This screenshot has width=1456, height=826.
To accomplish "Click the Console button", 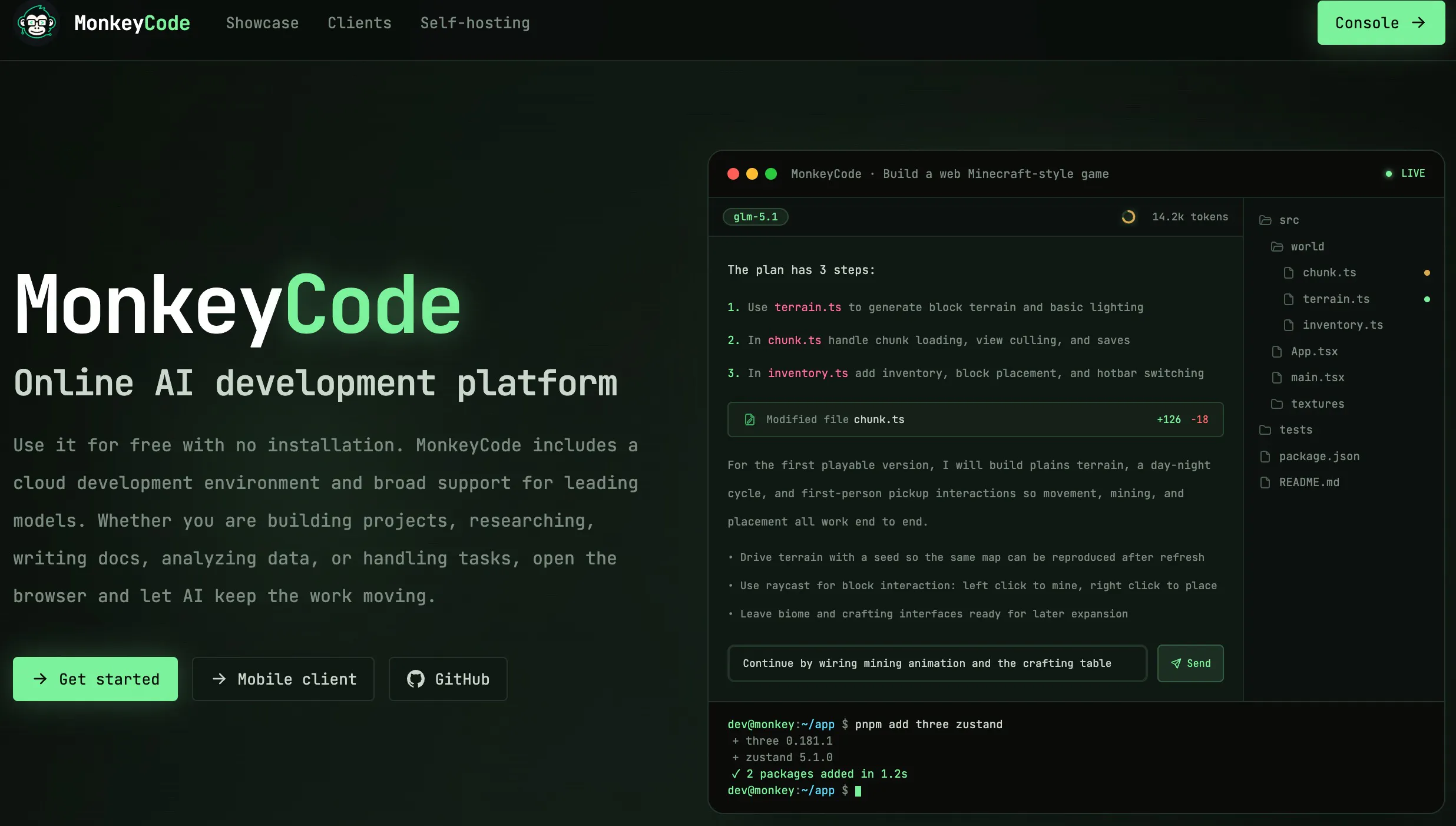I will (1381, 23).
